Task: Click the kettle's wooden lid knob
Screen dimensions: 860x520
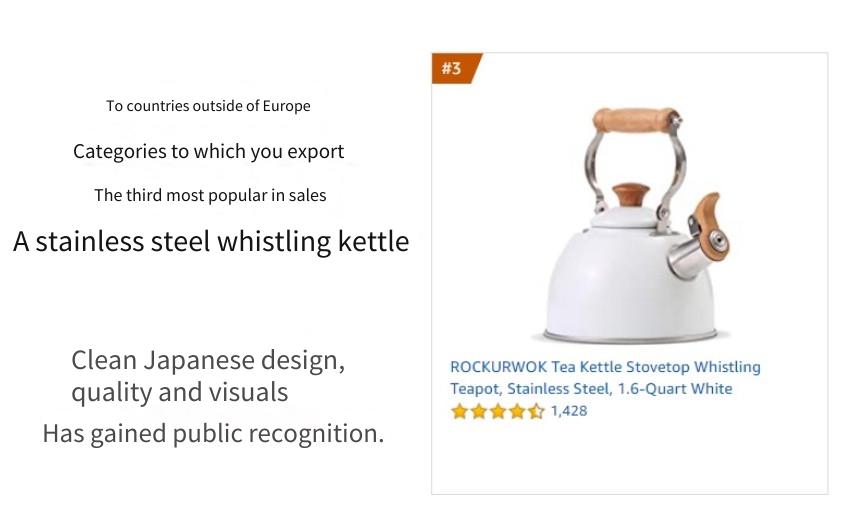Action: tap(631, 195)
